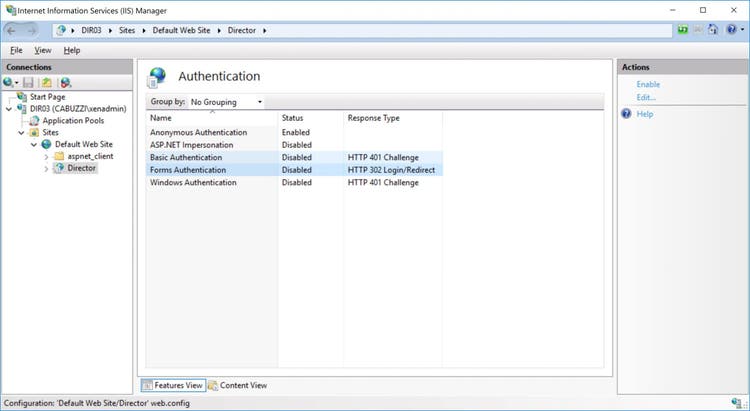Click HTTP 302 Login/Redirect response type

[x=391, y=170]
